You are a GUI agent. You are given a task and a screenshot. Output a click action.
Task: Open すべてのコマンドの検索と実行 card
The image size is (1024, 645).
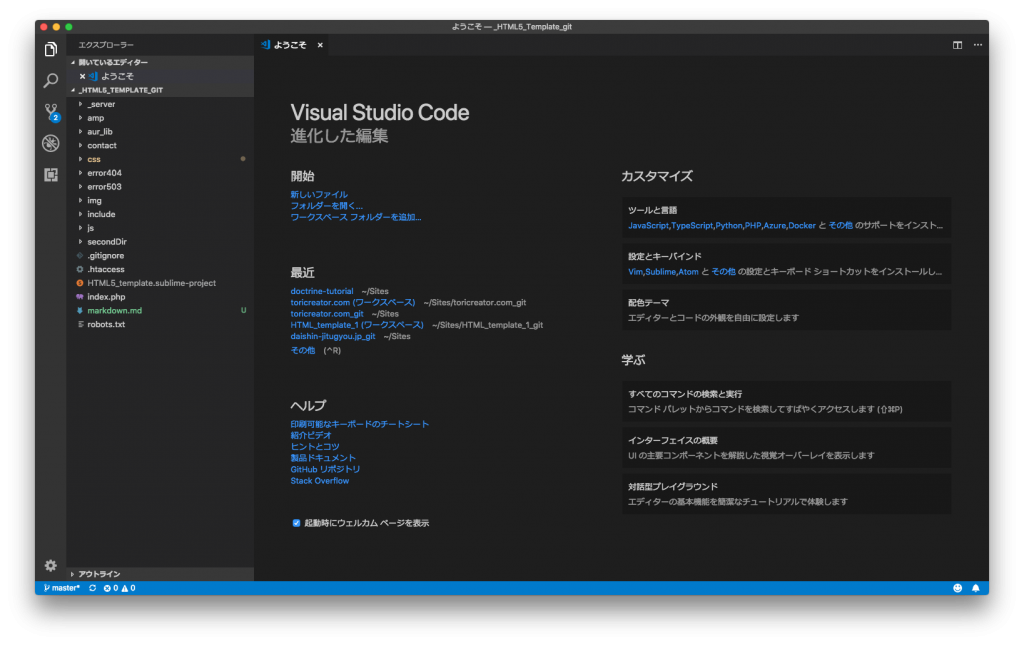(x=786, y=401)
